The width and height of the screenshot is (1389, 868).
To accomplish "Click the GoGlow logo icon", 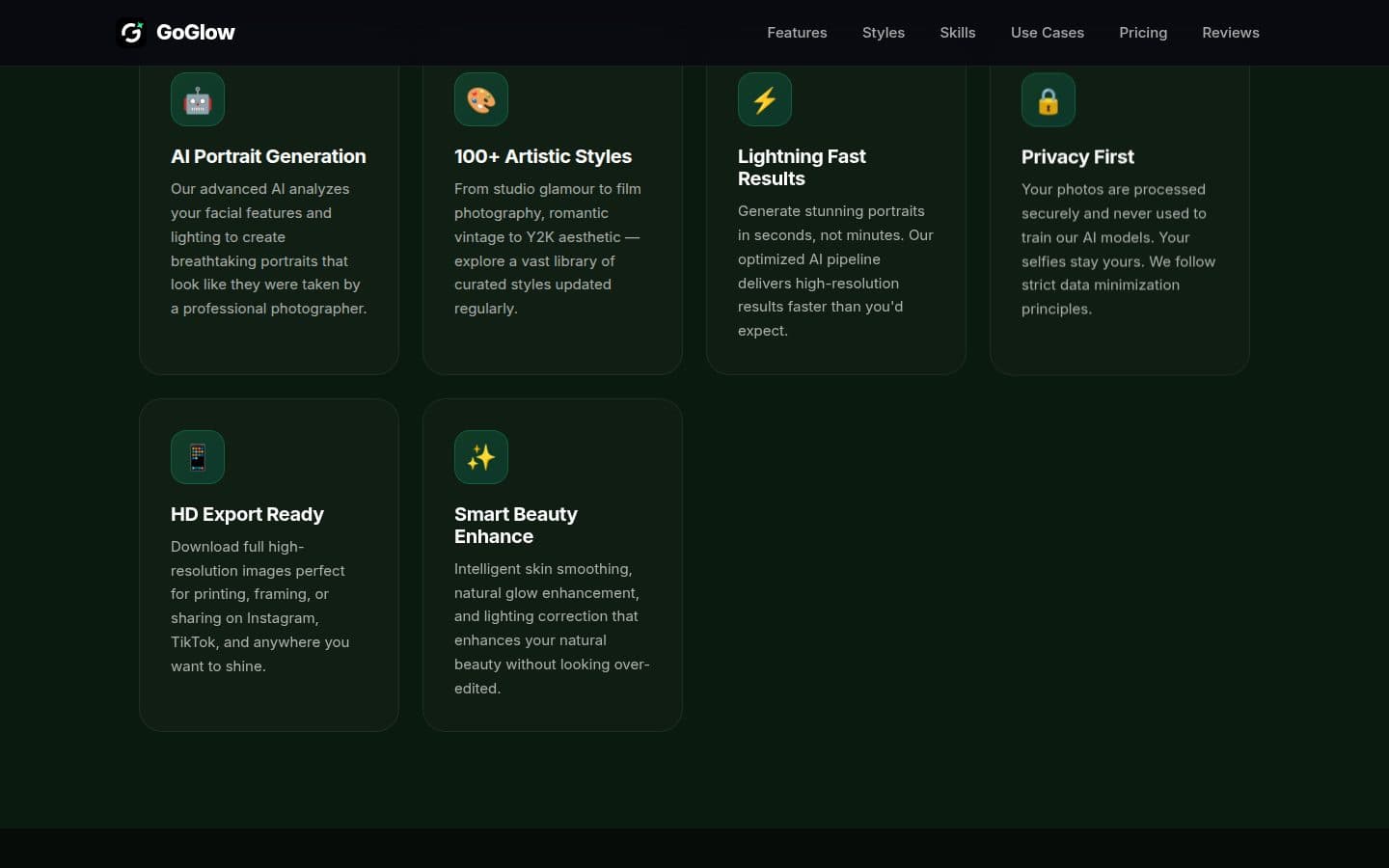I will [131, 33].
